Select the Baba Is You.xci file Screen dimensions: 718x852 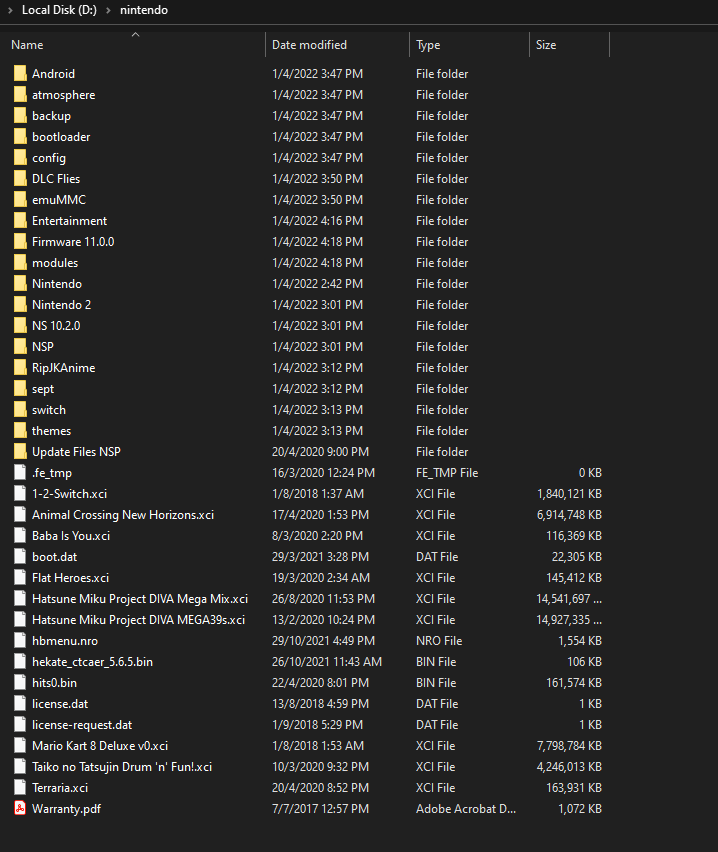click(x=71, y=536)
